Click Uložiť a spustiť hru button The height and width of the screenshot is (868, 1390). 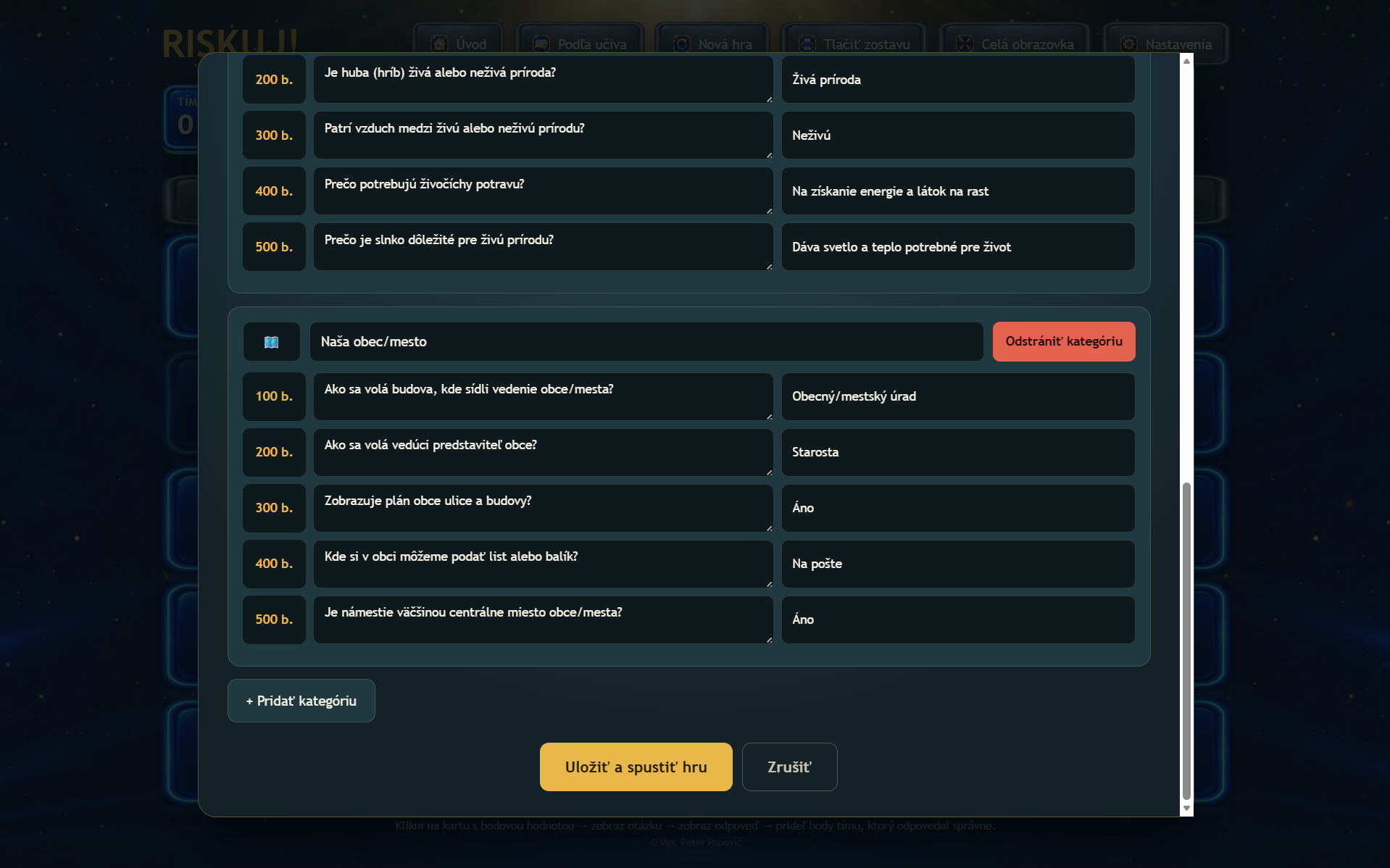636,767
